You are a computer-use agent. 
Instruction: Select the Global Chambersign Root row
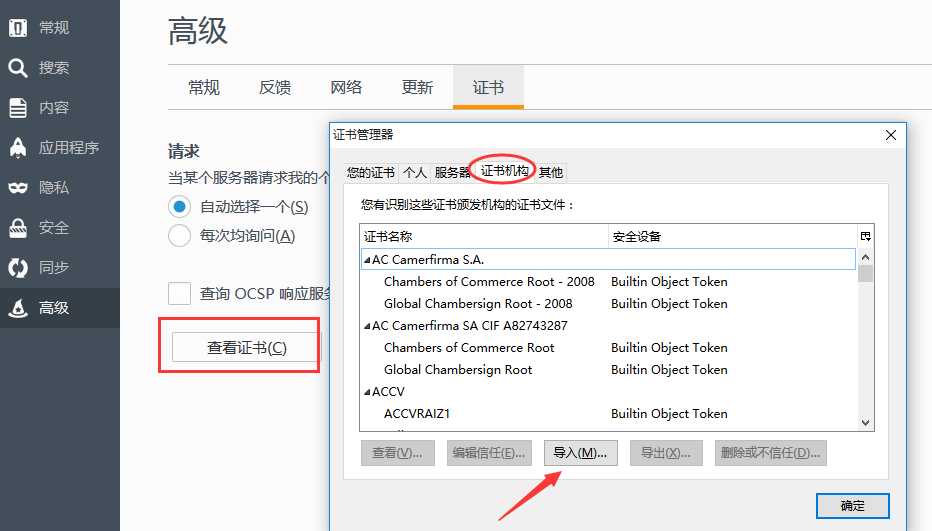tap(608, 370)
